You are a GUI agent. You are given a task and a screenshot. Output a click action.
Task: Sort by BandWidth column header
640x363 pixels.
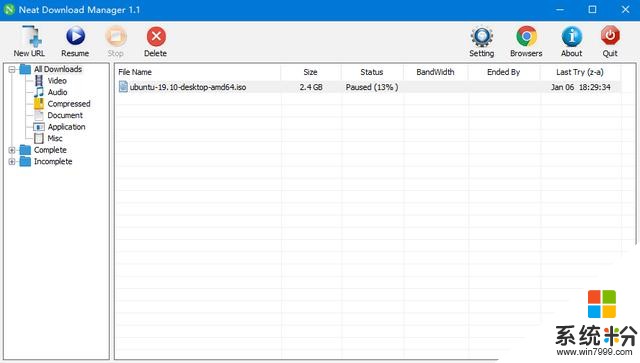click(x=436, y=72)
